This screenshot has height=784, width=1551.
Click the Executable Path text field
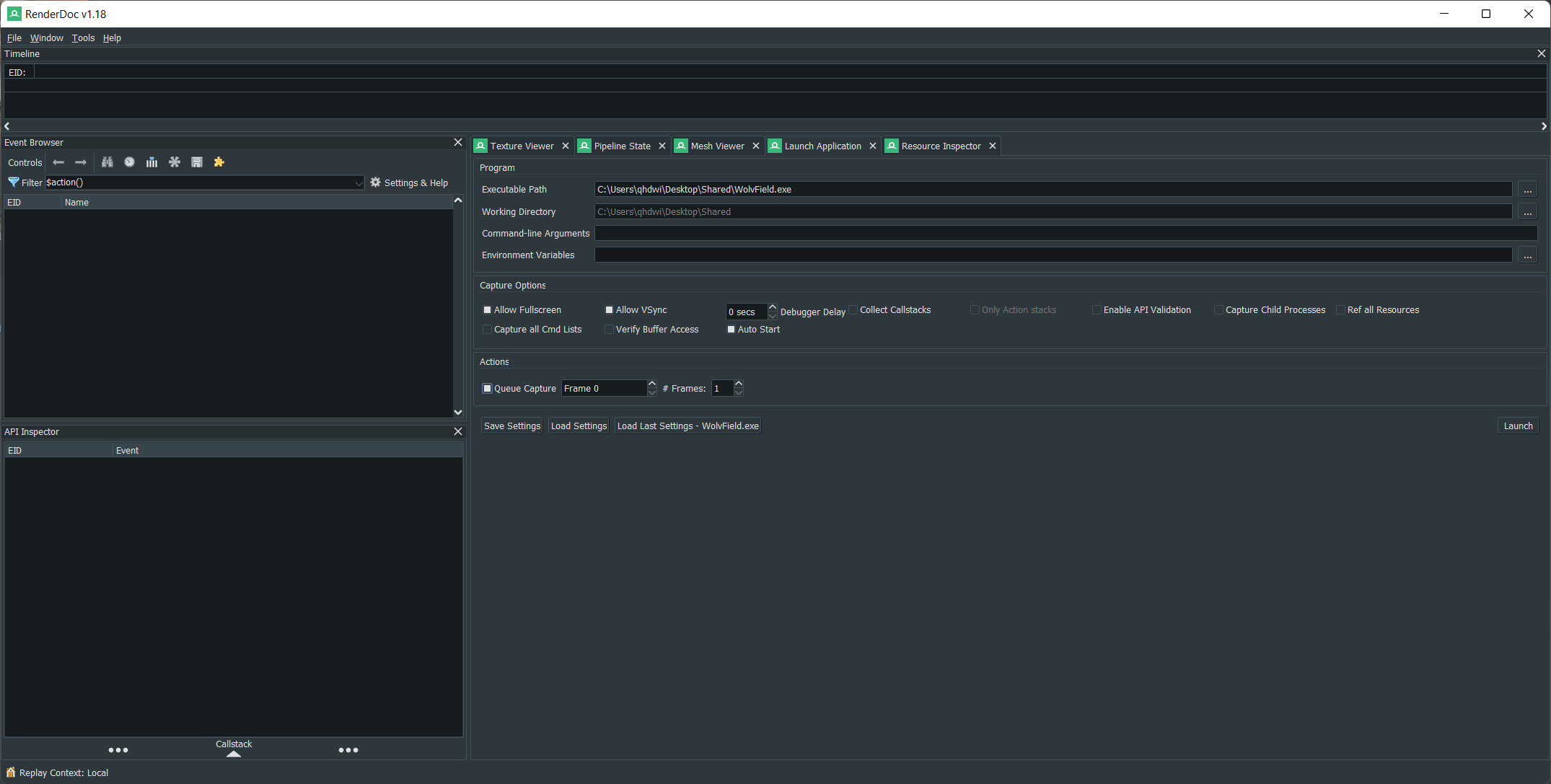point(1053,190)
